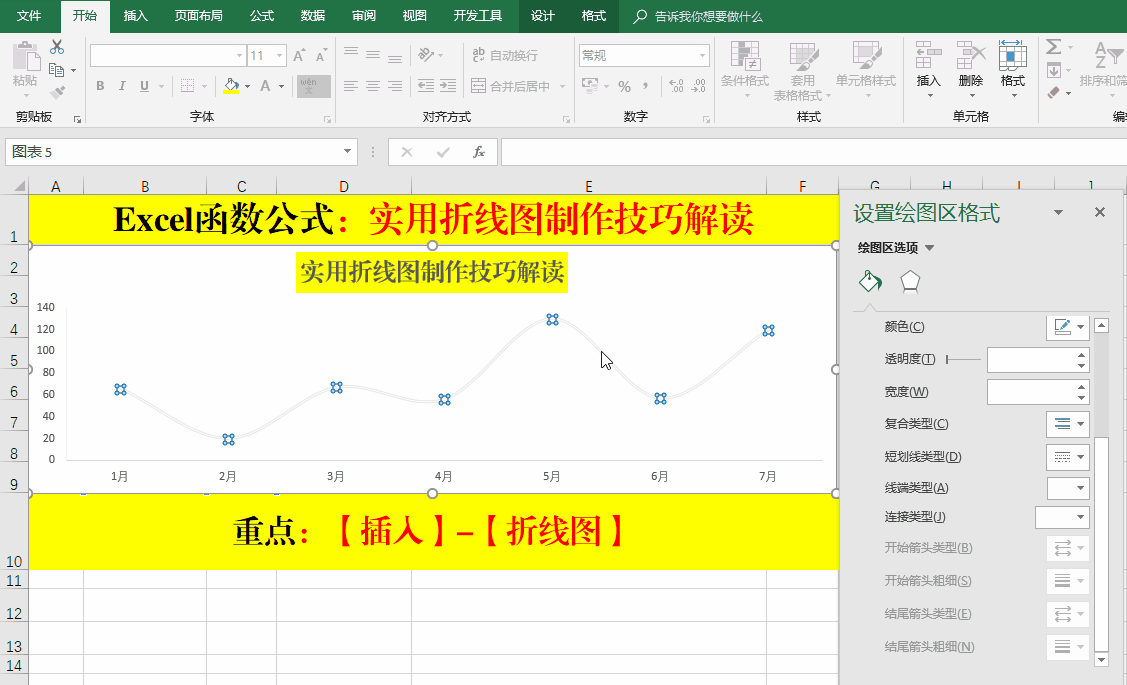The width and height of the screenshot is (1127, 685).
Task: Open the font name dropdown
Action: (x=239, y=55)
